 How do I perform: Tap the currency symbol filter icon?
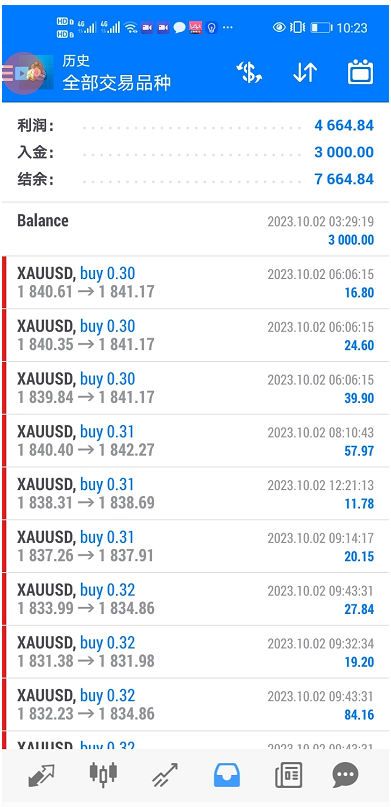pos(249,73)
